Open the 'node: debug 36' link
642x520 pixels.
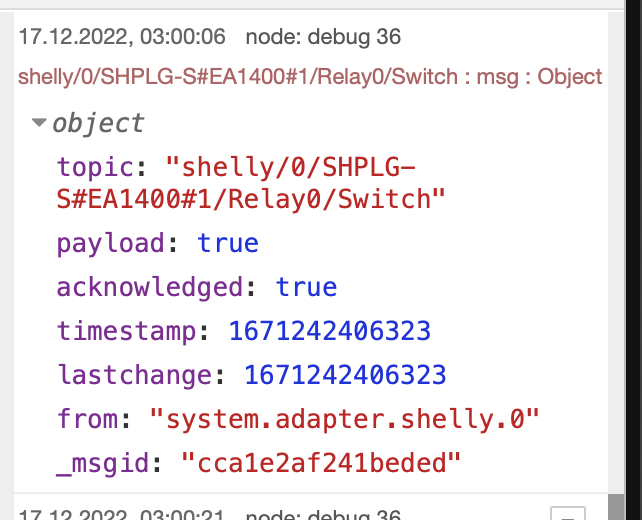[323, 37]
